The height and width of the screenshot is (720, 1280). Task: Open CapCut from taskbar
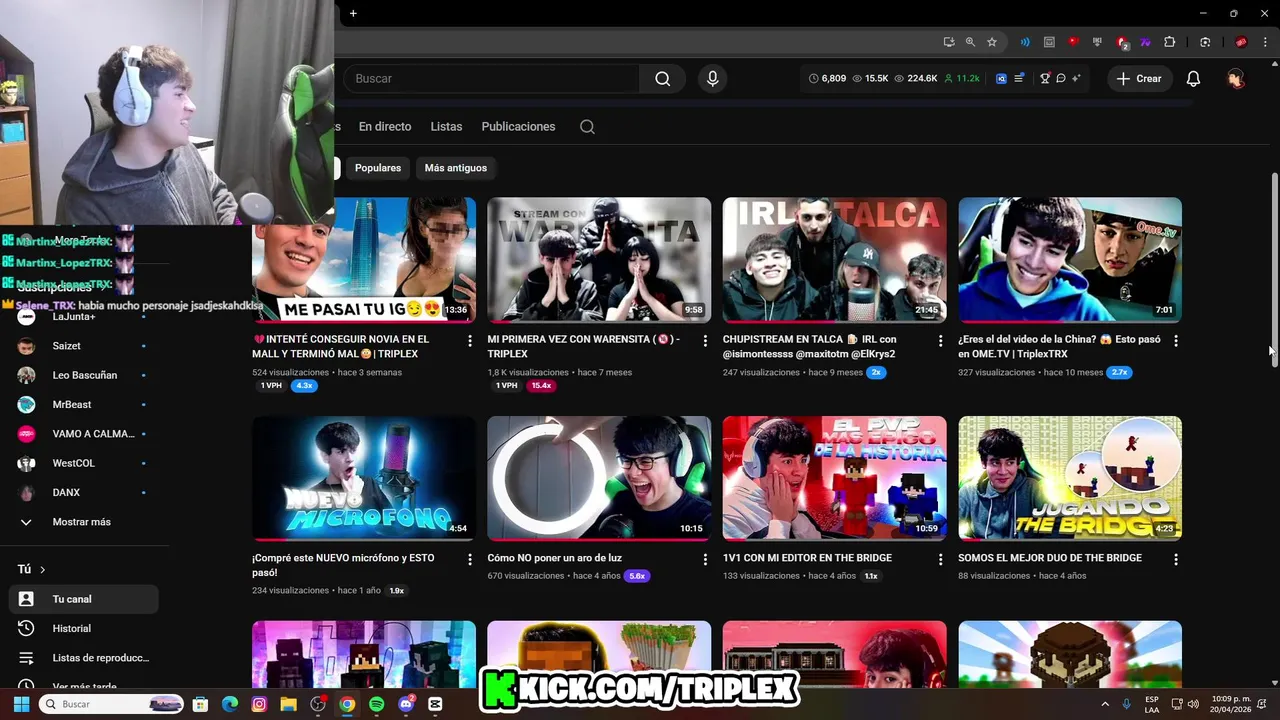click(435, 704)
